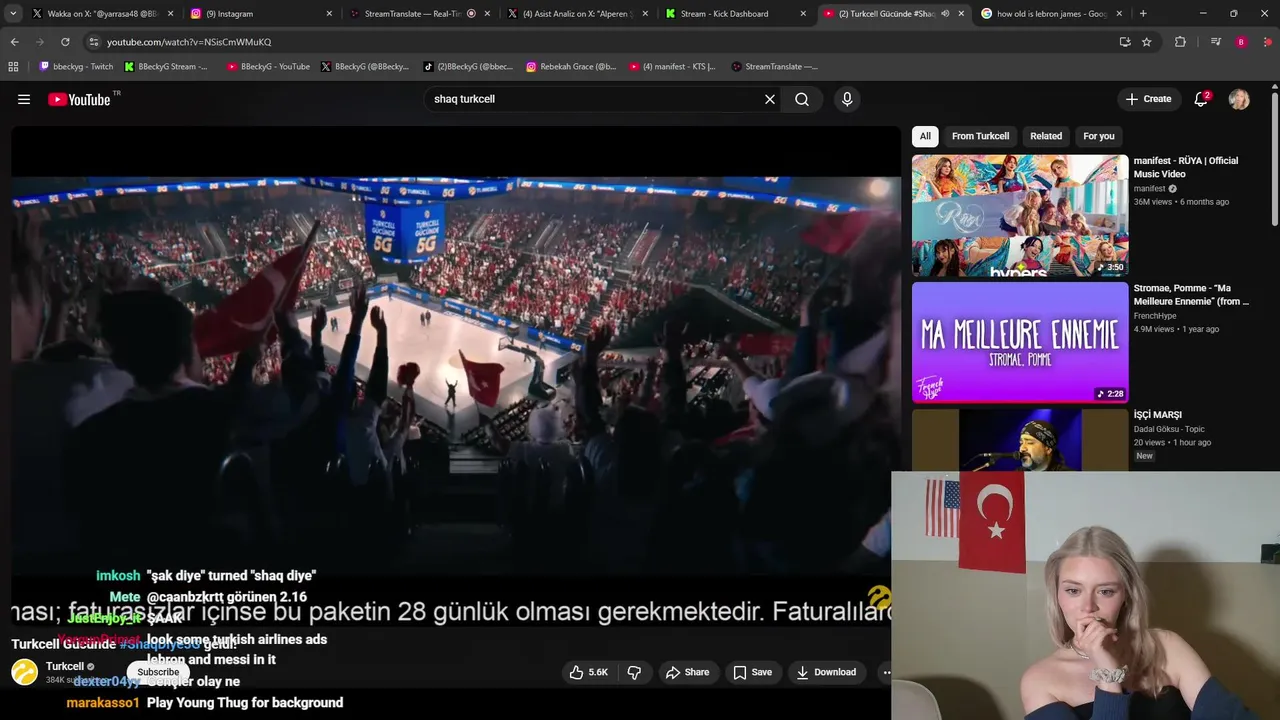The image size is (1280, 720).
Task: Save the video with the Save button
Action: click(x=752, y=672)
